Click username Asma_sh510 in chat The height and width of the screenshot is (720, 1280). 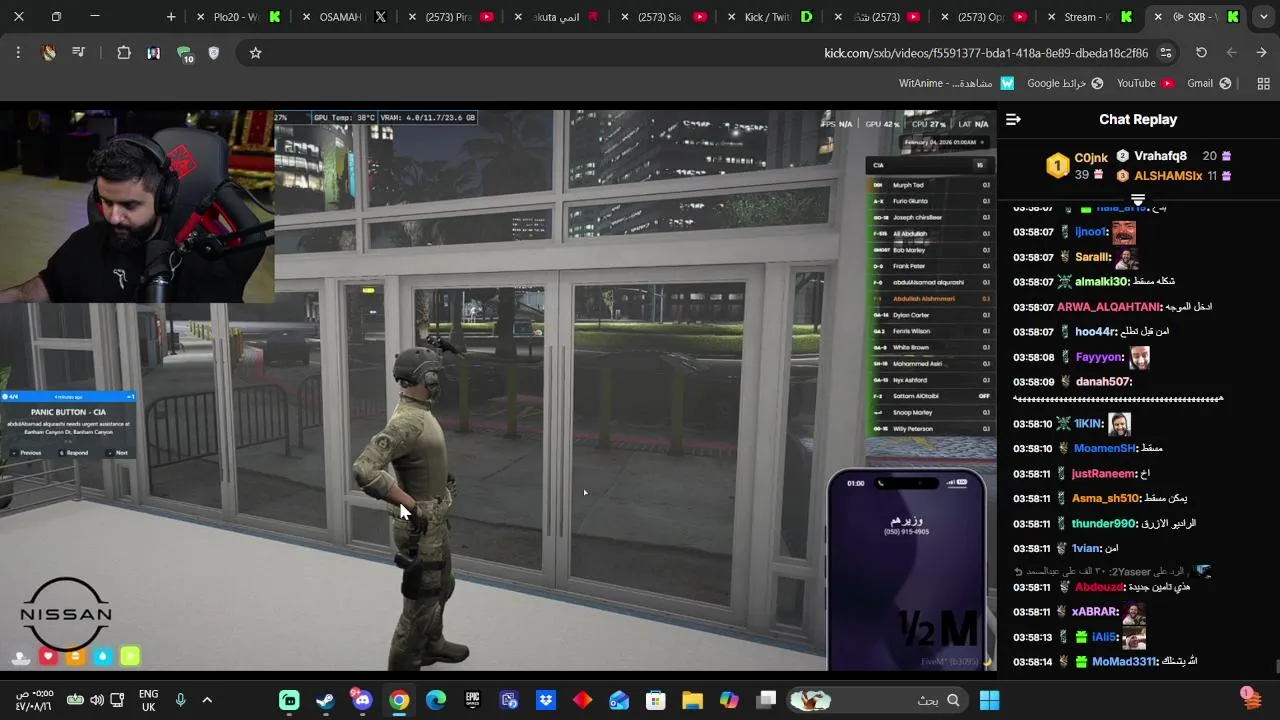[x=1106, y=499]
